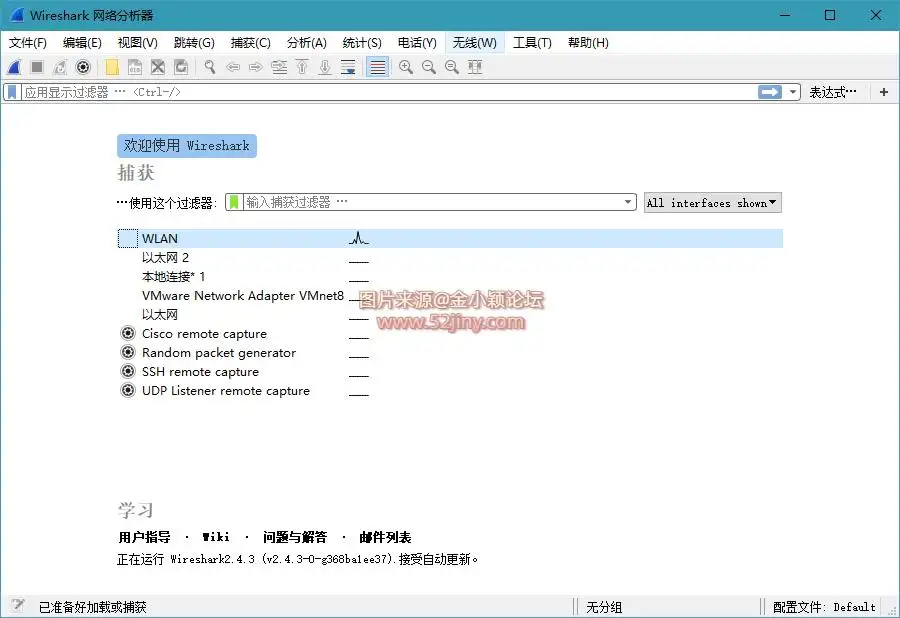
Task: Zoom in using the magnifier-plus icon
Action: (405, 67)
